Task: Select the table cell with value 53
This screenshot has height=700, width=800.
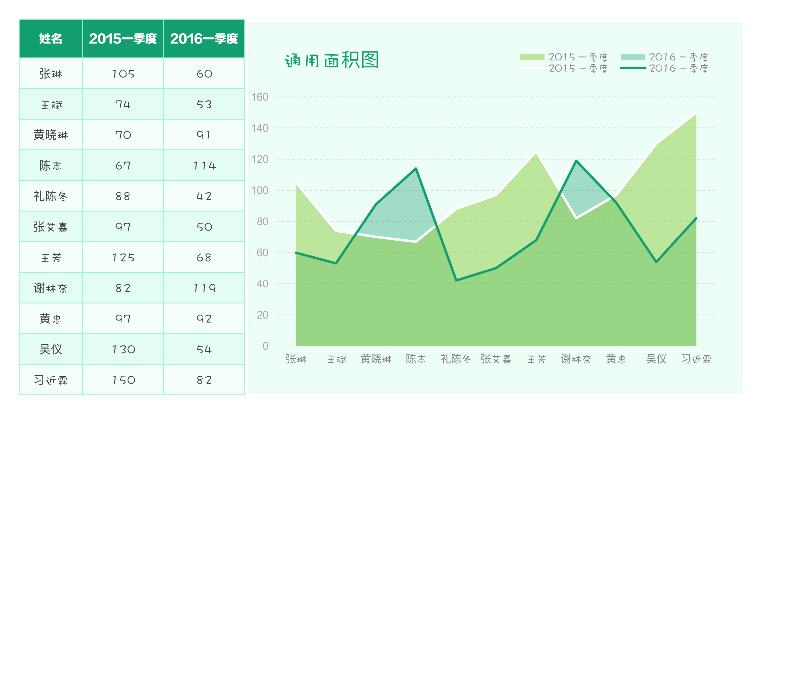Action: click(x=204, y=104)
